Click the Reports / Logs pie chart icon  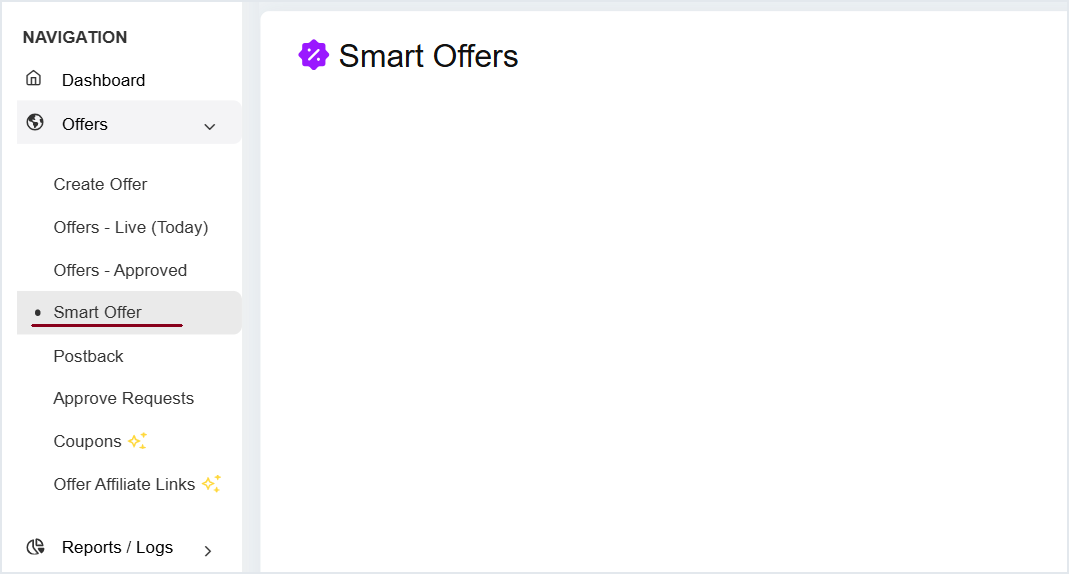pos(35,546)
